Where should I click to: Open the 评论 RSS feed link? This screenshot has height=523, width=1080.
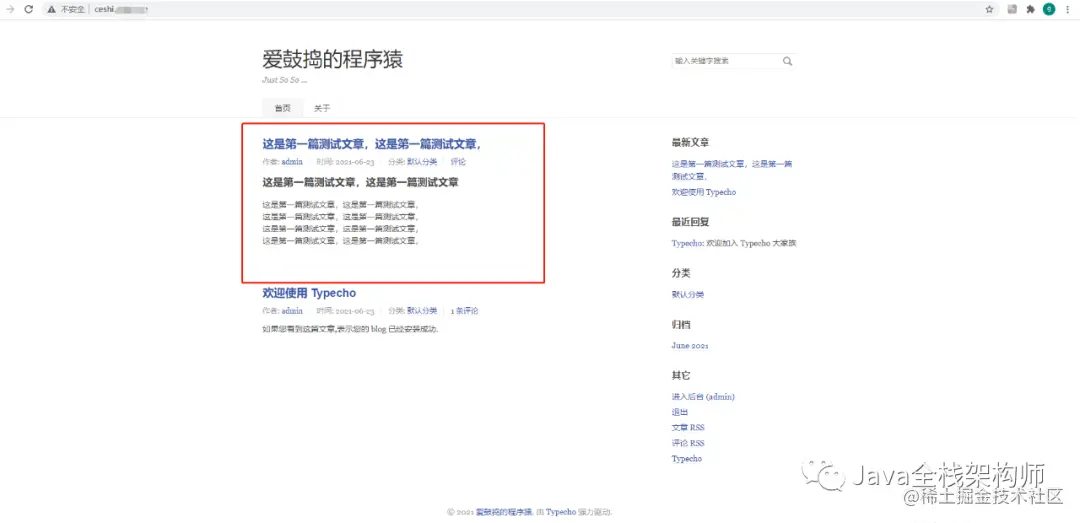click(688, 443)
